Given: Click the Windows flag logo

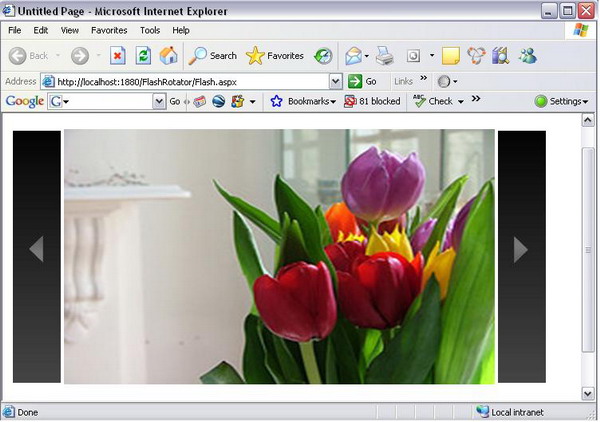Looking at the screenshot, I should coord(580,30).
